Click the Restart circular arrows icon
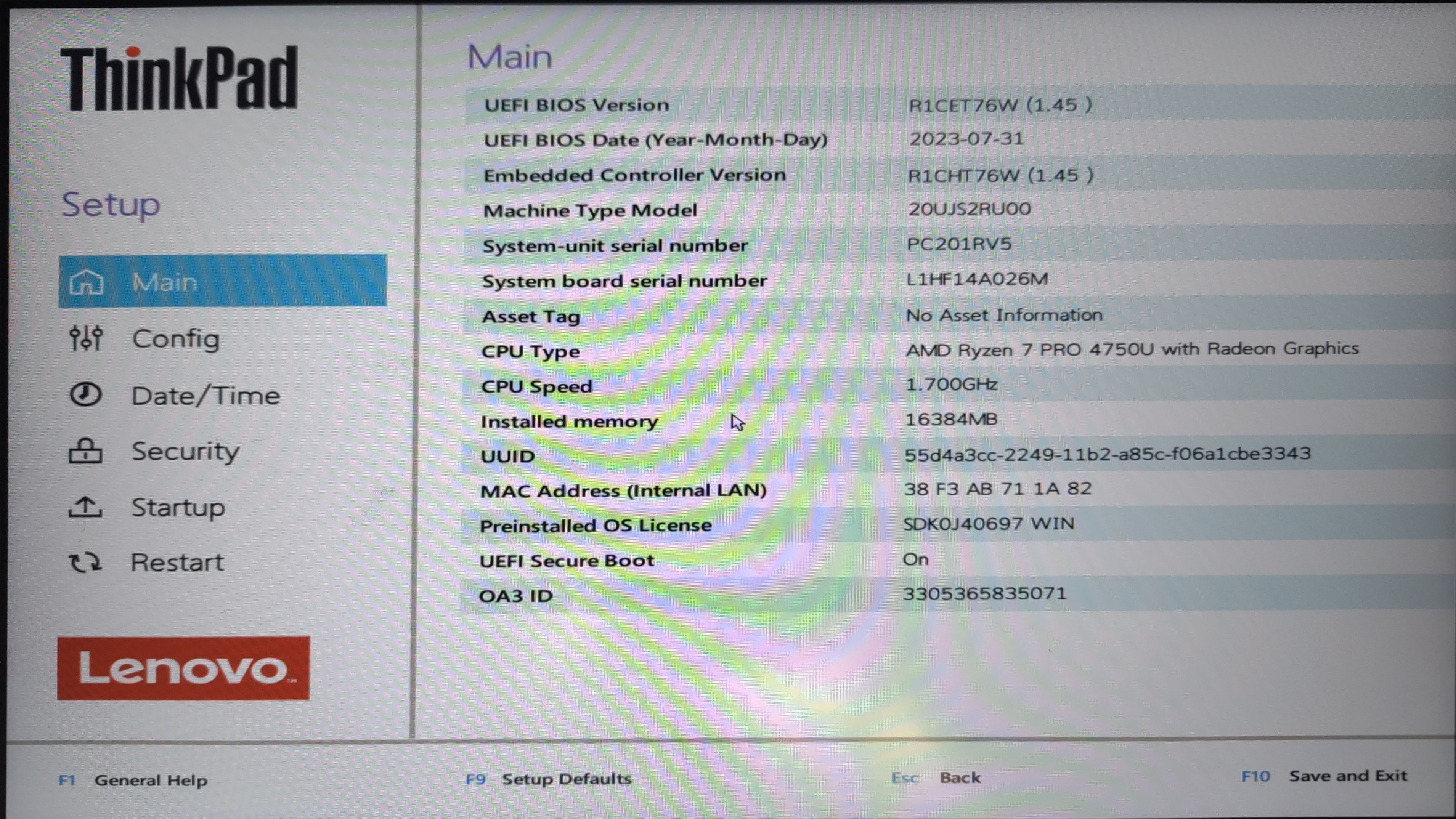The height and width of the screenshot is (819, 1456). tap(85, 563)
